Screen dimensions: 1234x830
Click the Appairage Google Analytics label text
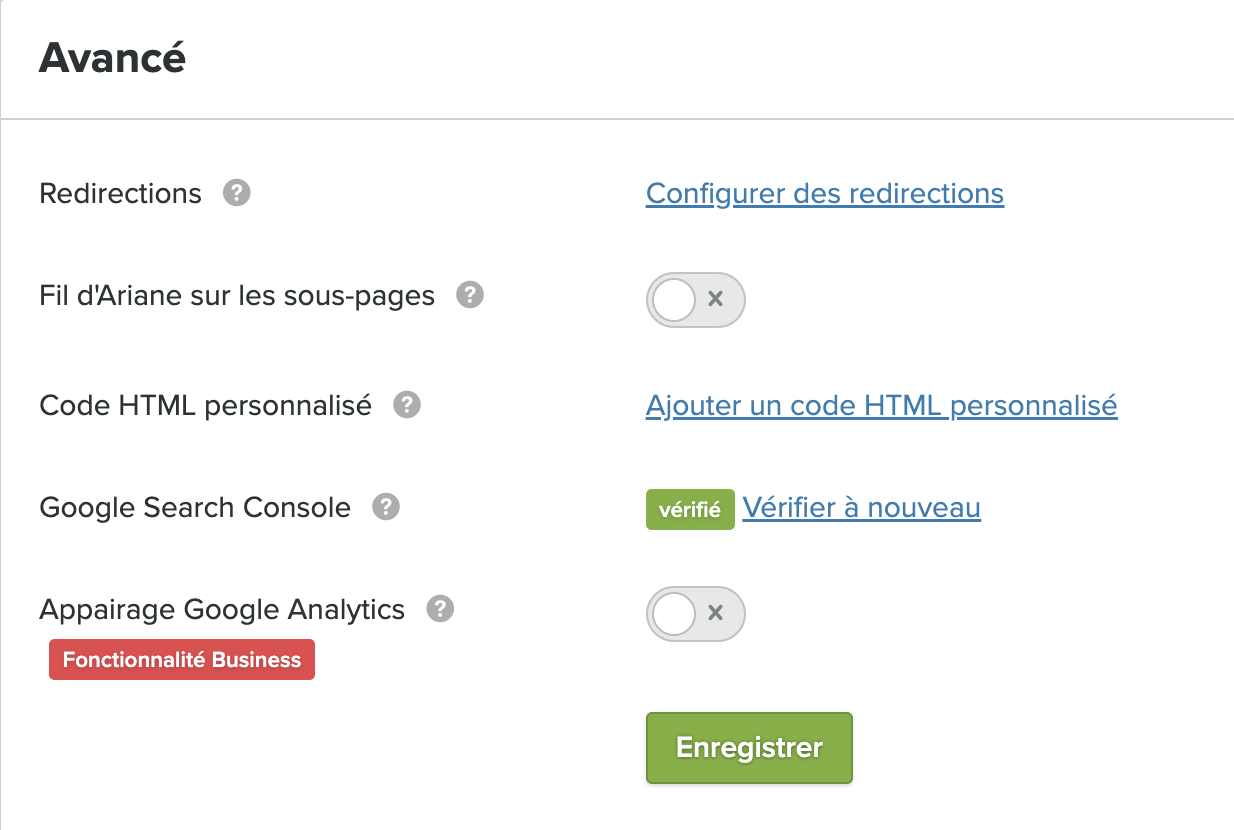click(x=222, y=610)
